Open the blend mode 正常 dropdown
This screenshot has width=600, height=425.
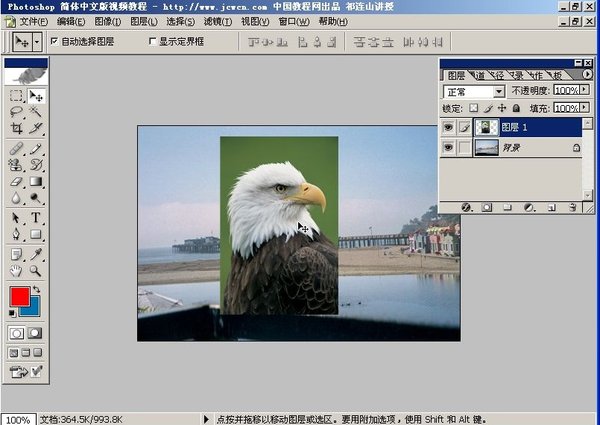498,91
